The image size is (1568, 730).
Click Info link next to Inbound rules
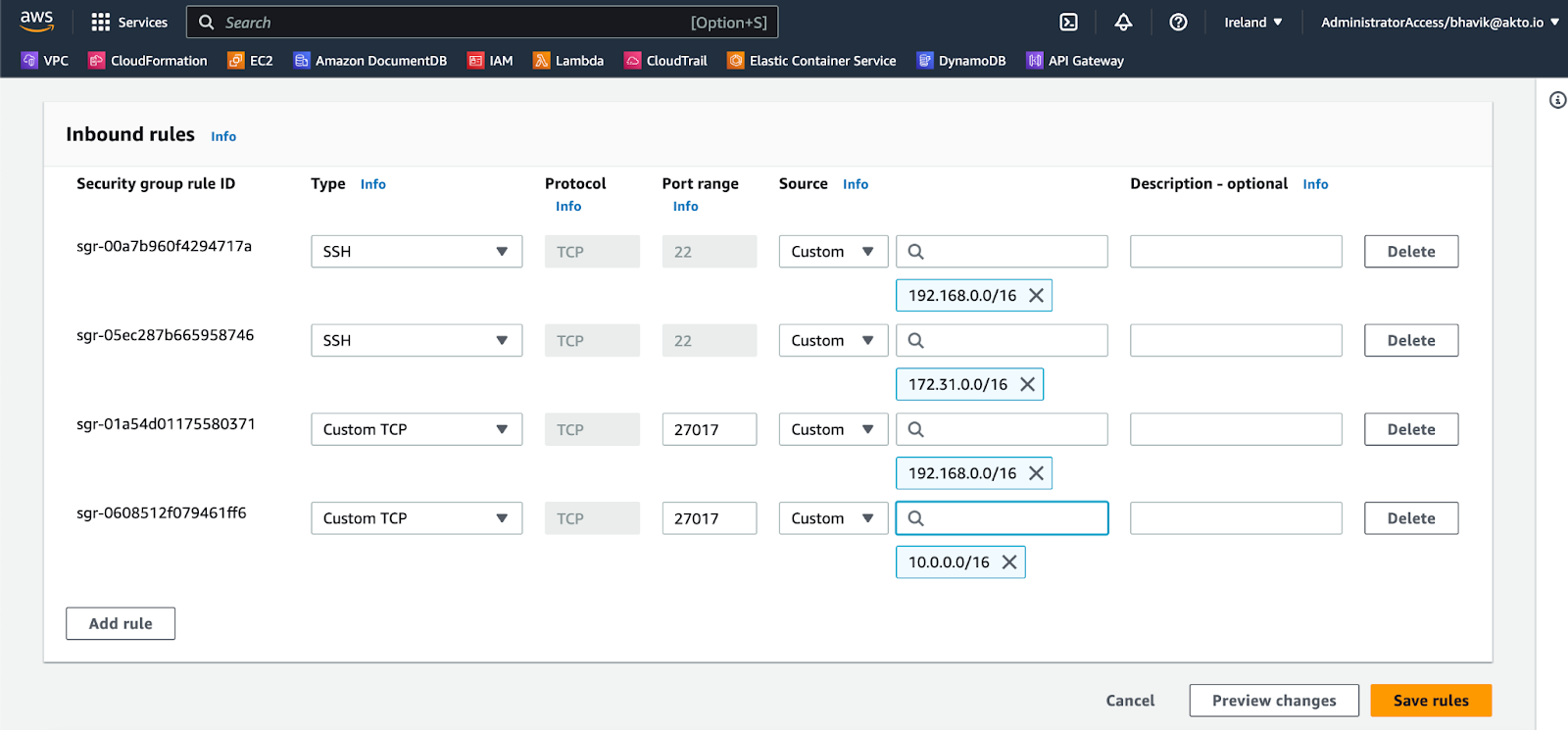[x=223, y=136]
